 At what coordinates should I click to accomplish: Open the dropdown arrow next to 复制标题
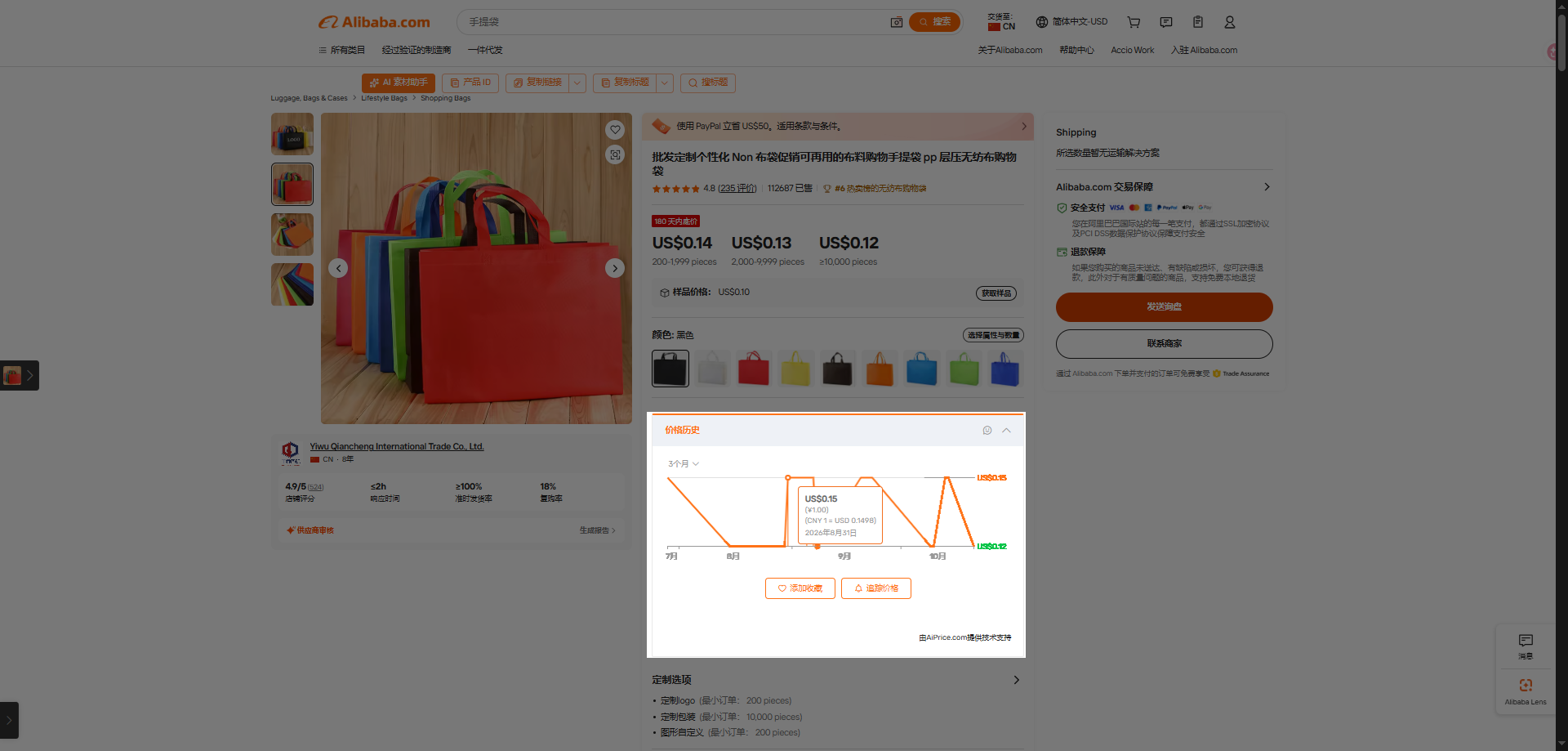point(665,83)
